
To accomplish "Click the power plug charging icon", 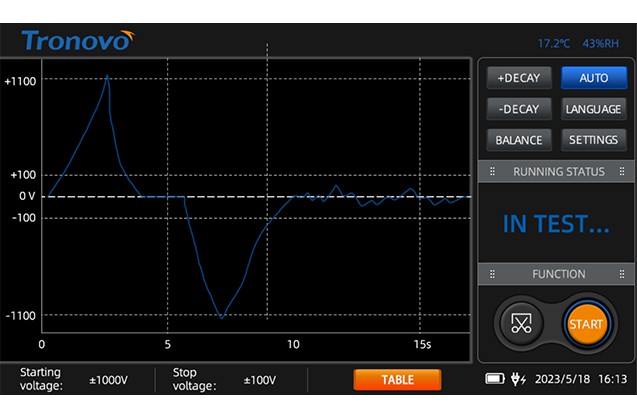I will point(518,379).
